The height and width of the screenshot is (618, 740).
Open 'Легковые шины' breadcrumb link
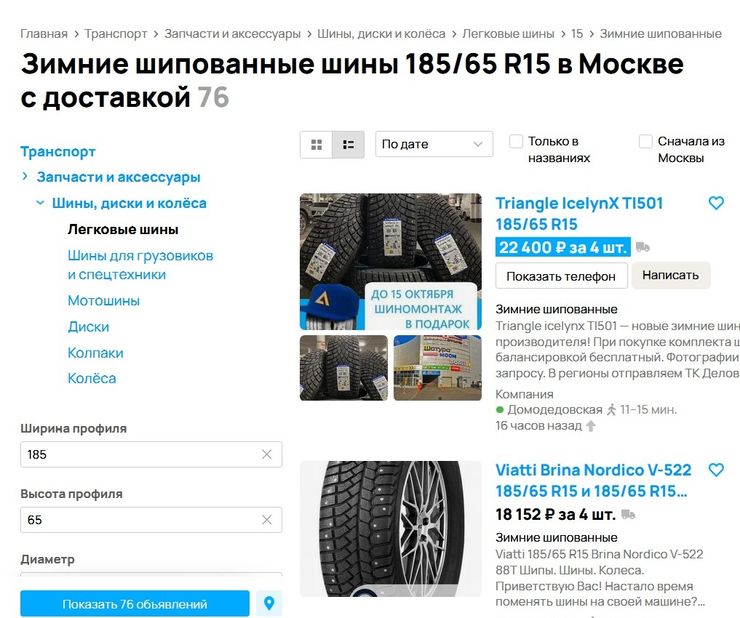point(508,34)
